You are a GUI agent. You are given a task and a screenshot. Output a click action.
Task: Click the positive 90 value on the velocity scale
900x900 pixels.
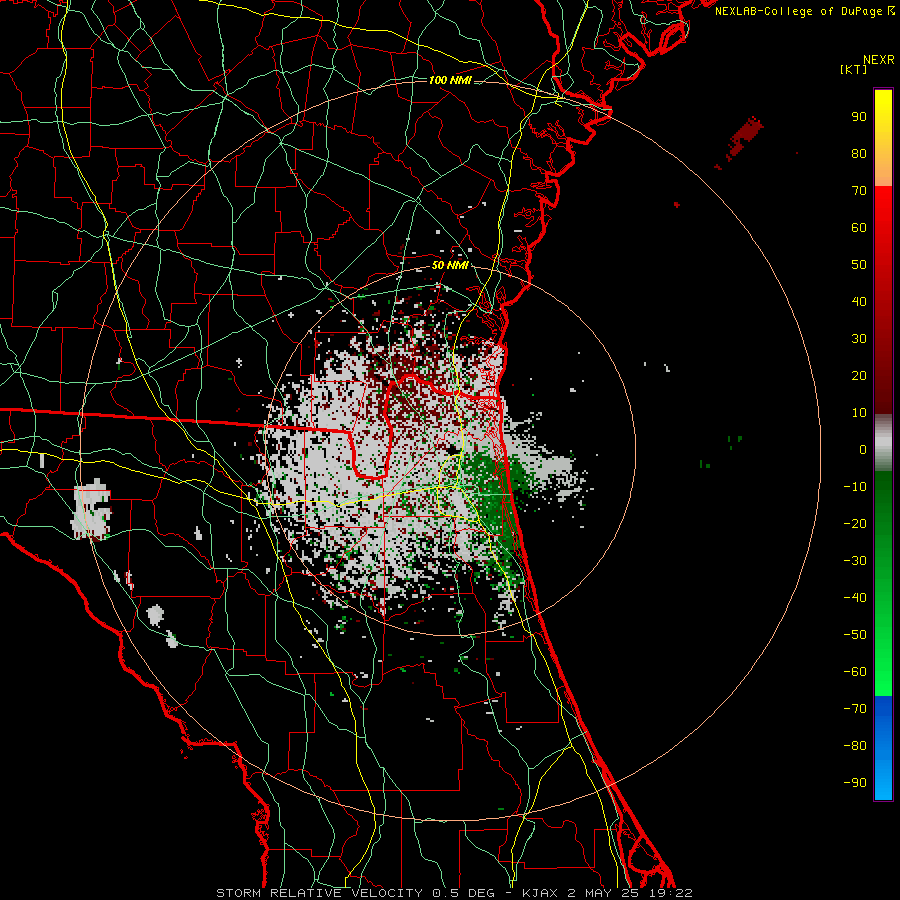(859, 117)
